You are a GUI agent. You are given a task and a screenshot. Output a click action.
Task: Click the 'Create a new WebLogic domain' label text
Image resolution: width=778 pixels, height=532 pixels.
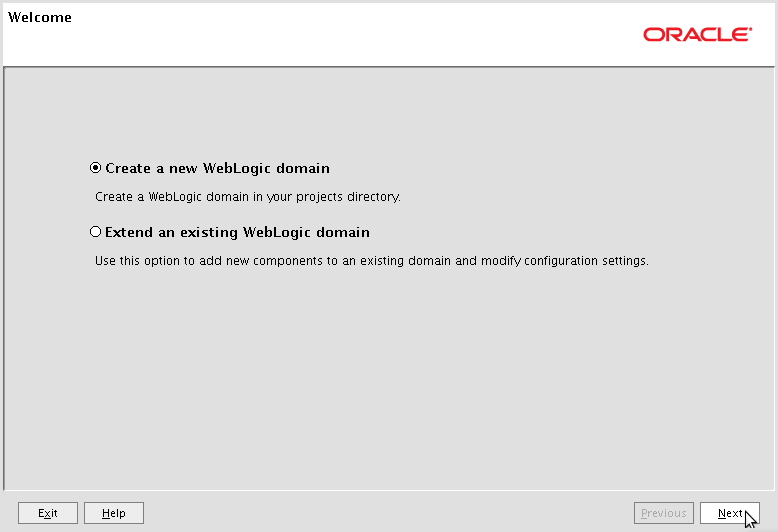click(x=217, y=168)
